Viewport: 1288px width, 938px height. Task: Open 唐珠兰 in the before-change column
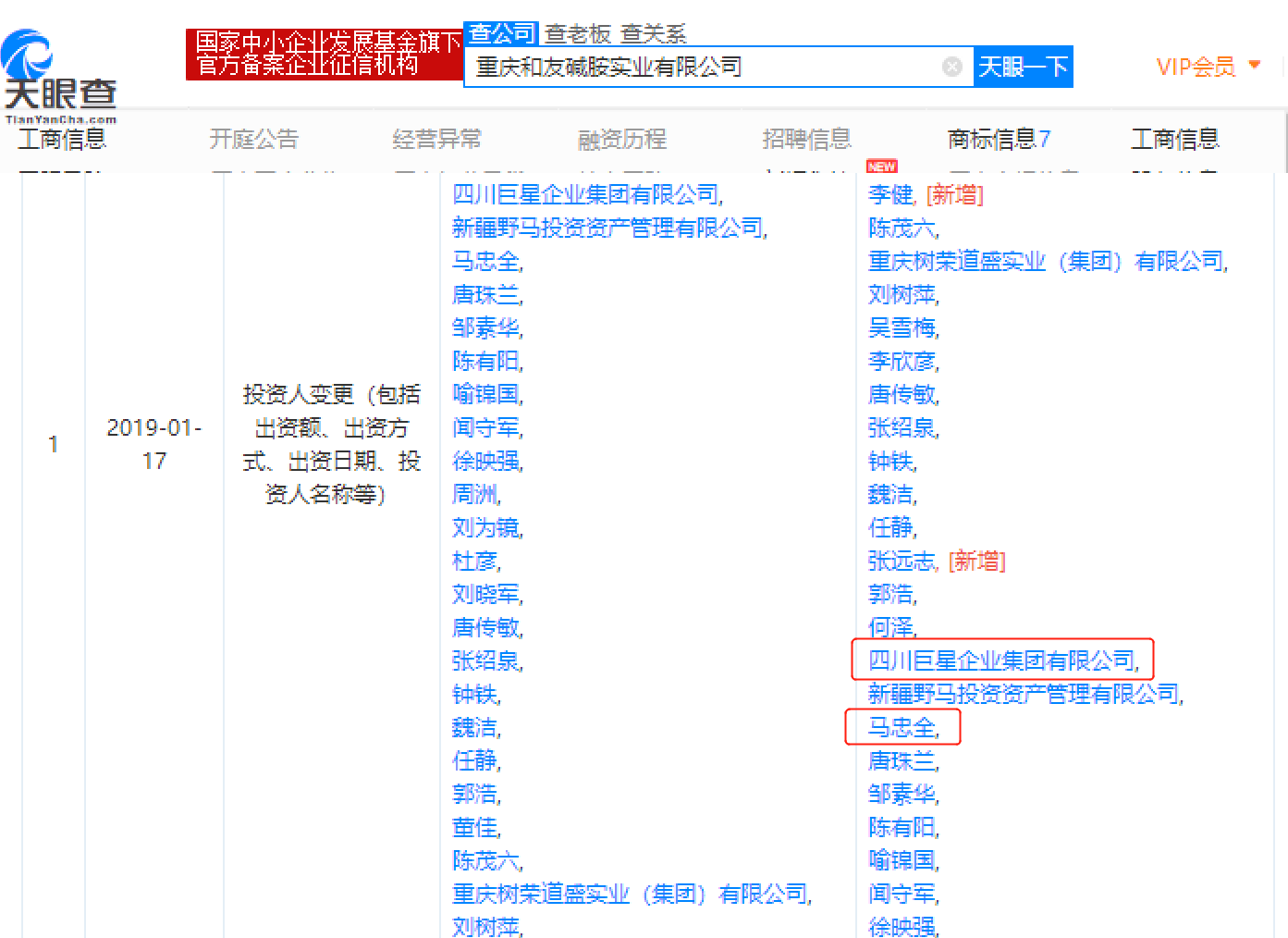pyautogui.click(x=486, y=294)
